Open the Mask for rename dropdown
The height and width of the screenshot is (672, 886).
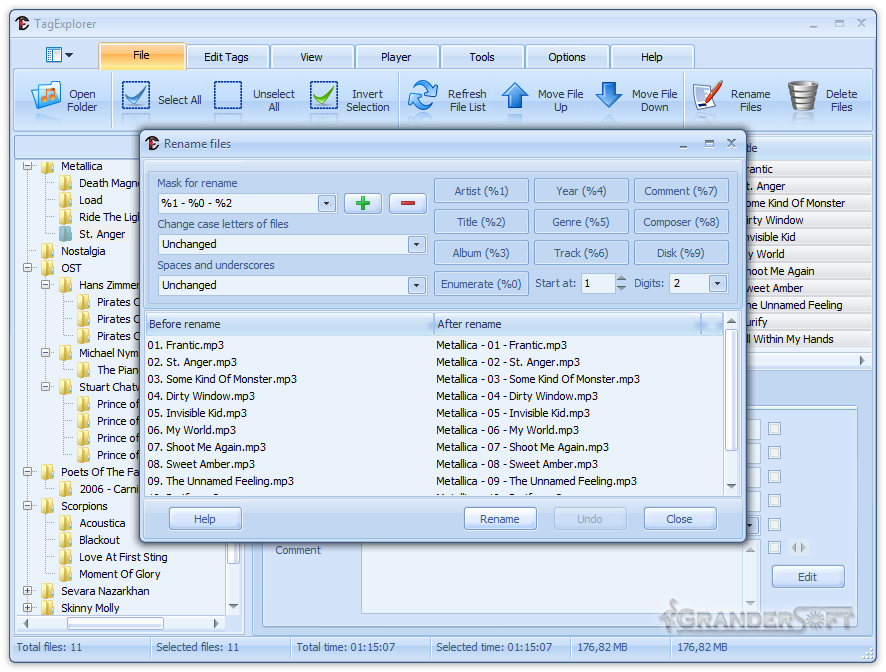coord(326,203)
